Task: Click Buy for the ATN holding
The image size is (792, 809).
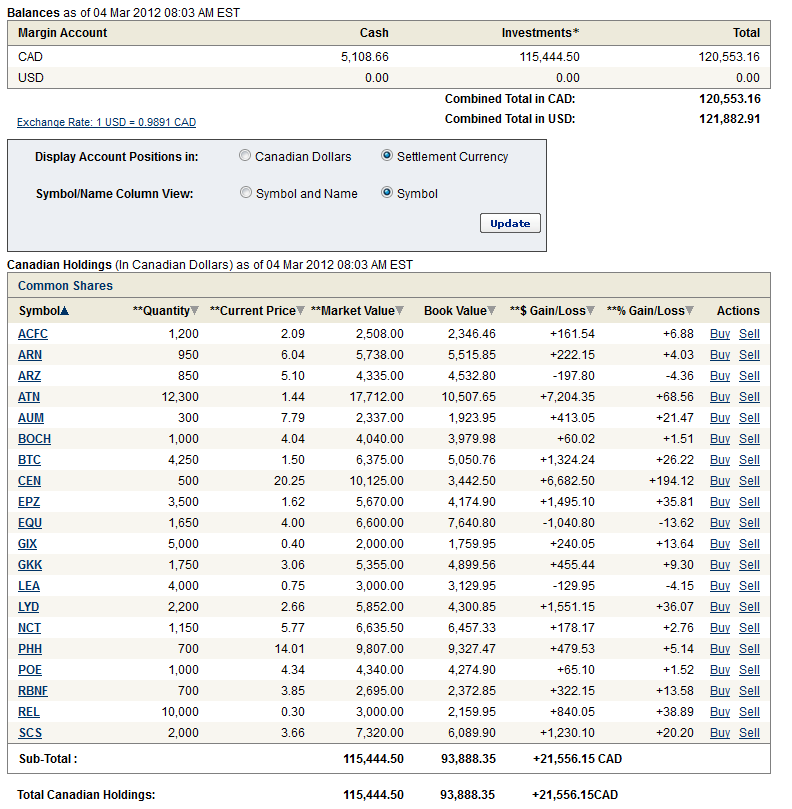Action: 719,397
